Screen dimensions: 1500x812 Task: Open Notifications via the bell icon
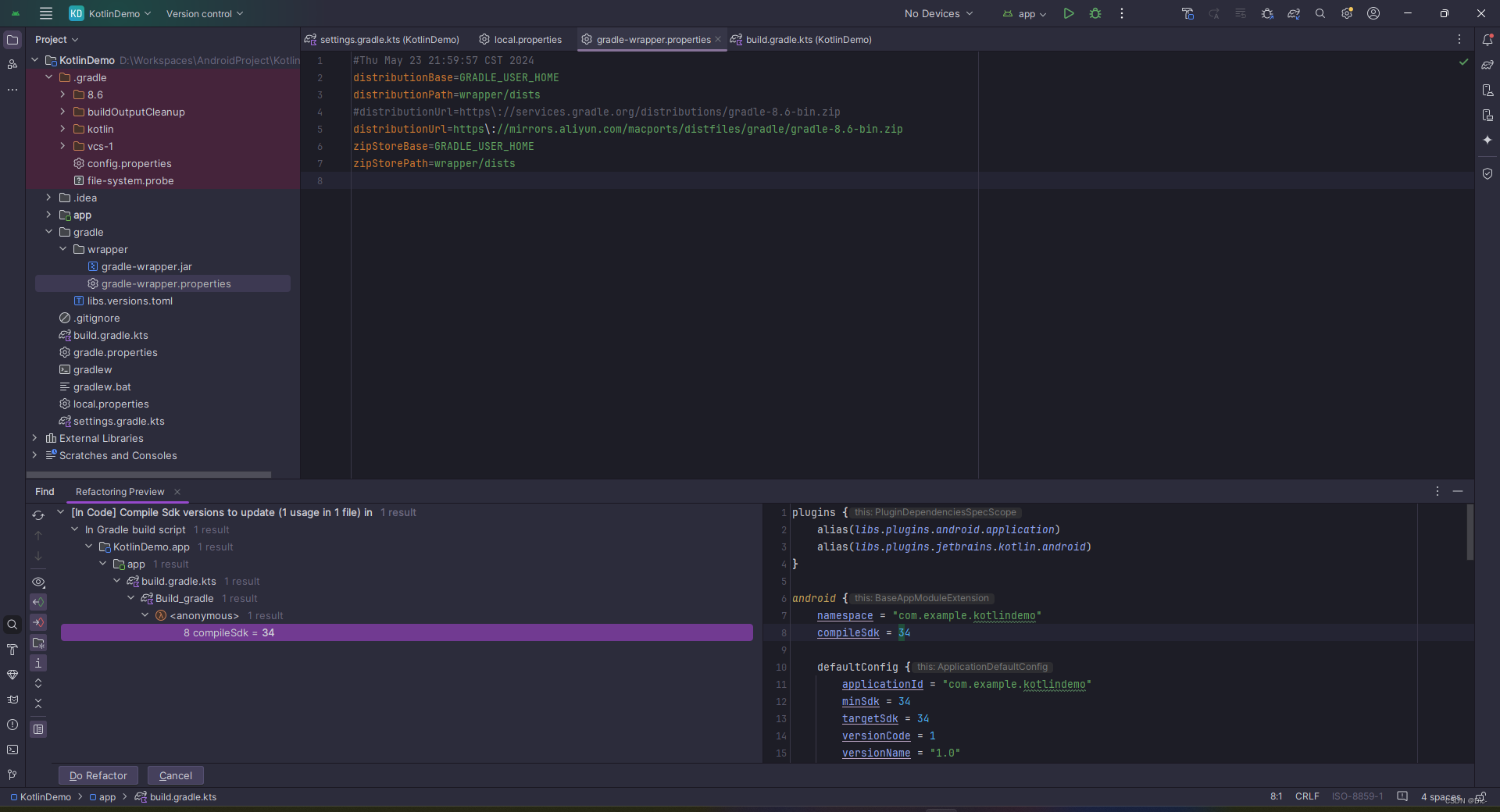(1488, 39)
